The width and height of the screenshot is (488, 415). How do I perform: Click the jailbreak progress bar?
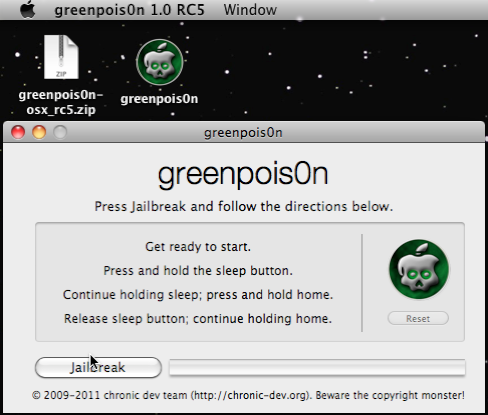[317, 367]
